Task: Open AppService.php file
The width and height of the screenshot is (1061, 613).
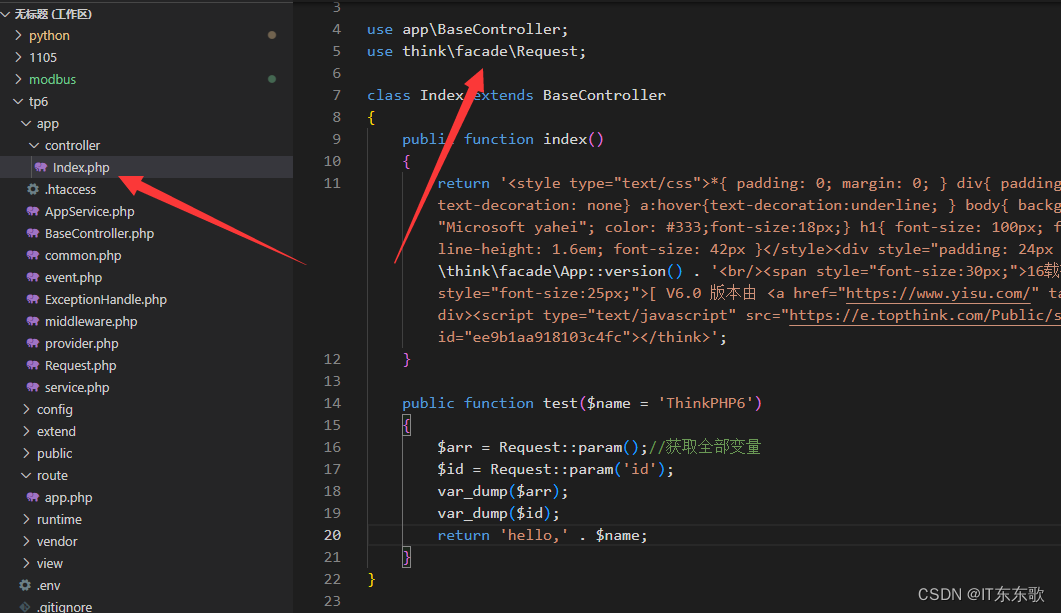Action: (x=89, y=212)
